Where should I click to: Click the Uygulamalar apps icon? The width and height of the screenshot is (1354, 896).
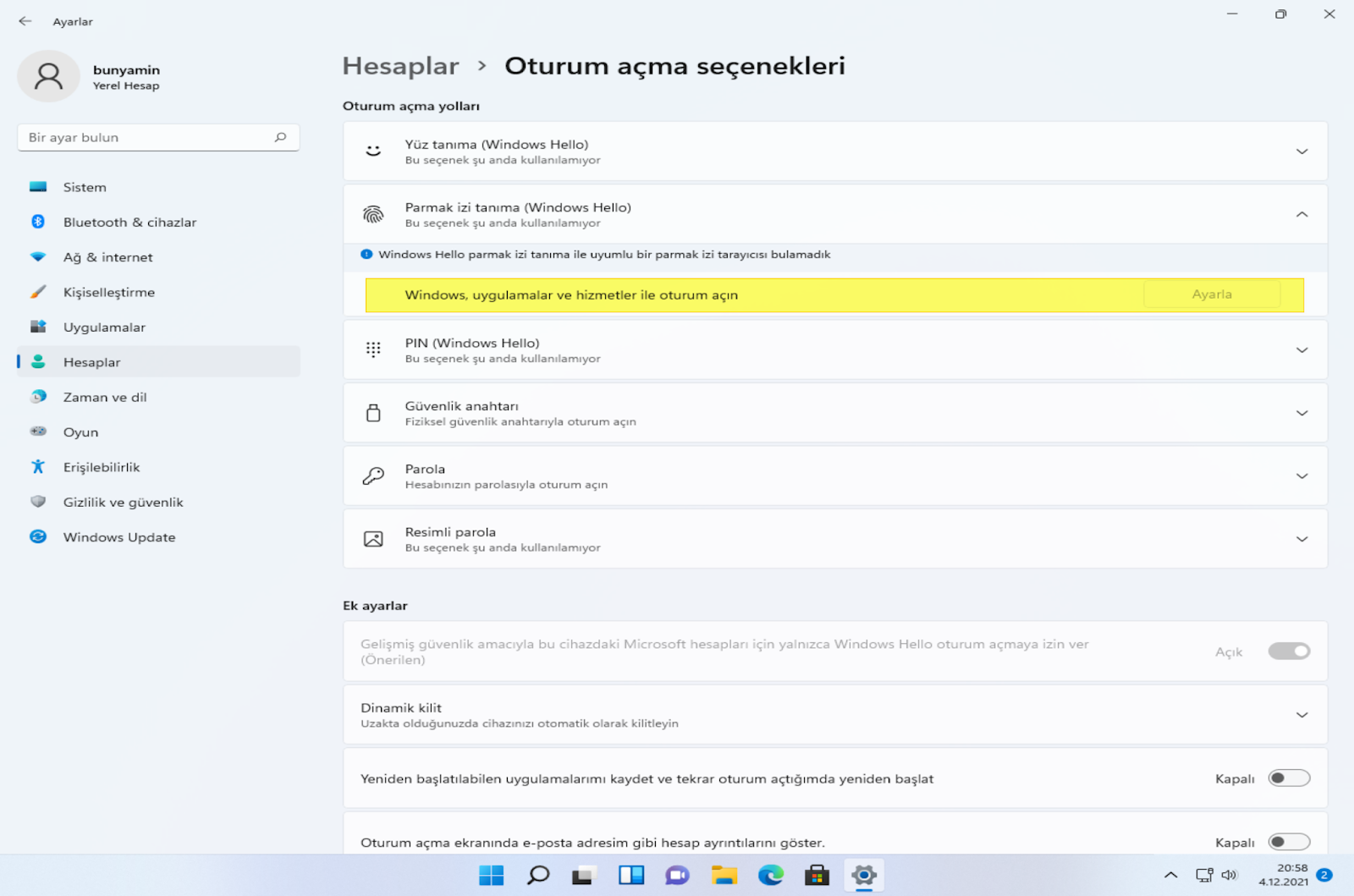(x=38, y=327)
